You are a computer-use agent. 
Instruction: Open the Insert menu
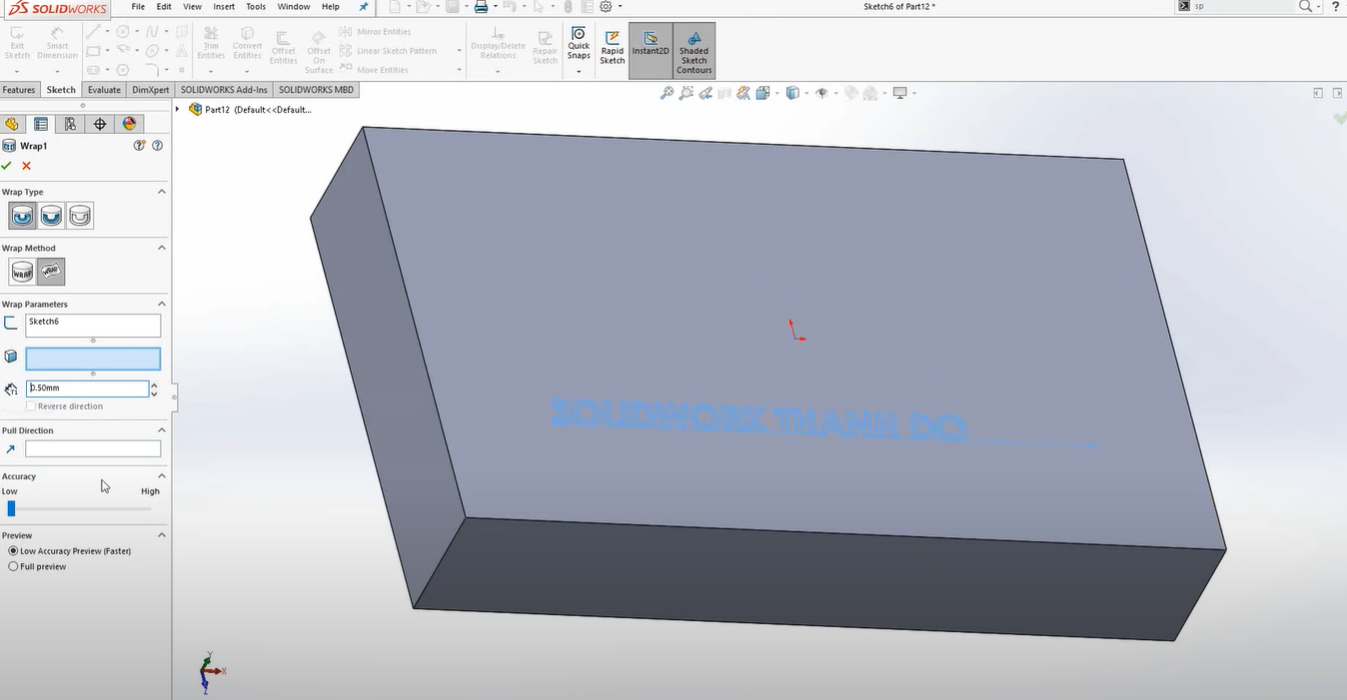tap(224, 7)
